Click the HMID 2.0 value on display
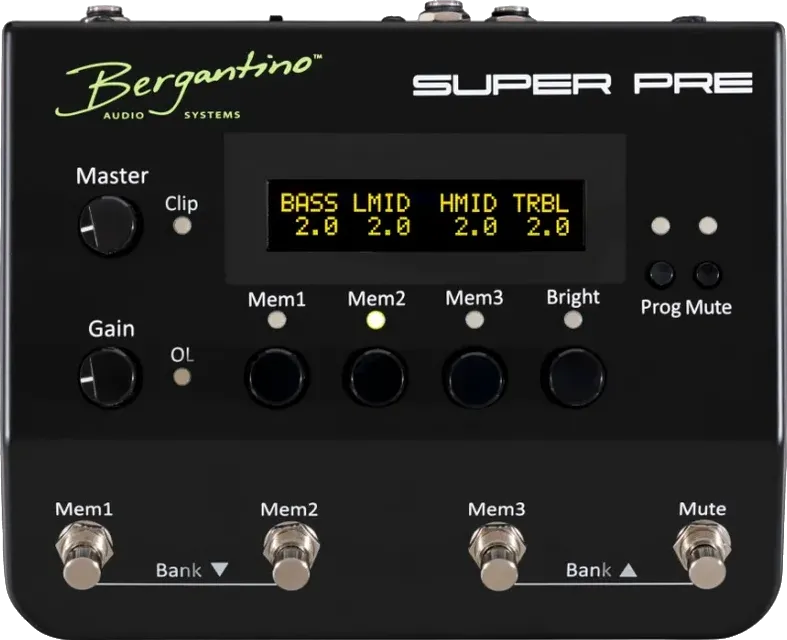 476,227
